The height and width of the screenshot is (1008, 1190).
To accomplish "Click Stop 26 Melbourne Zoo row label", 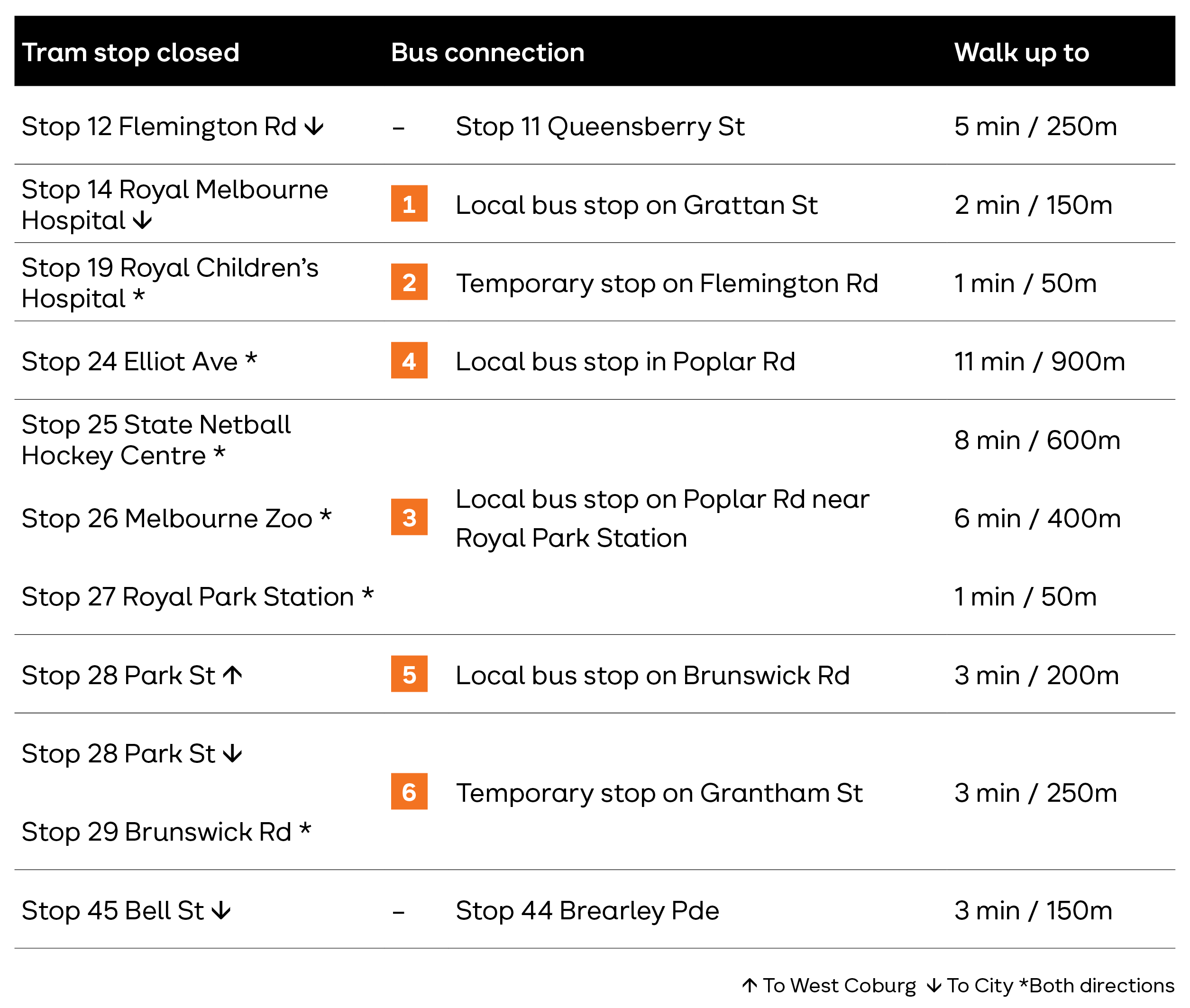I will pyautogui.click(x=176, y=518).
